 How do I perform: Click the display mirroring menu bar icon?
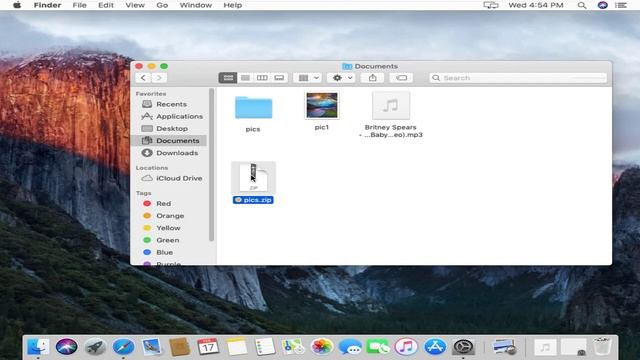tap(491, 5)
